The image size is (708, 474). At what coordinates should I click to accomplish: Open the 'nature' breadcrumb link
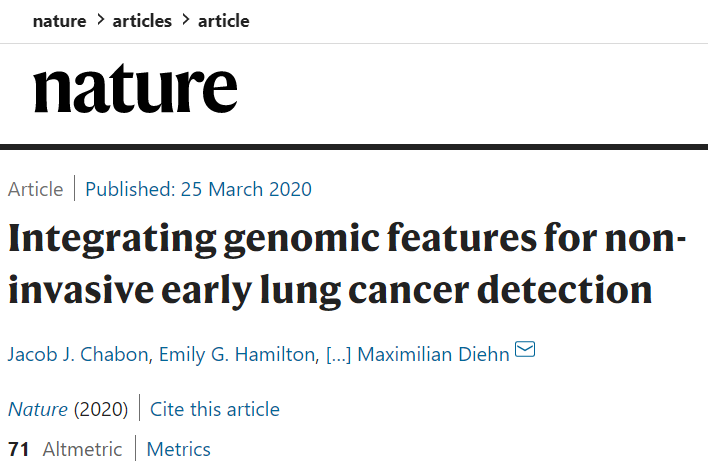click(59, 20)
